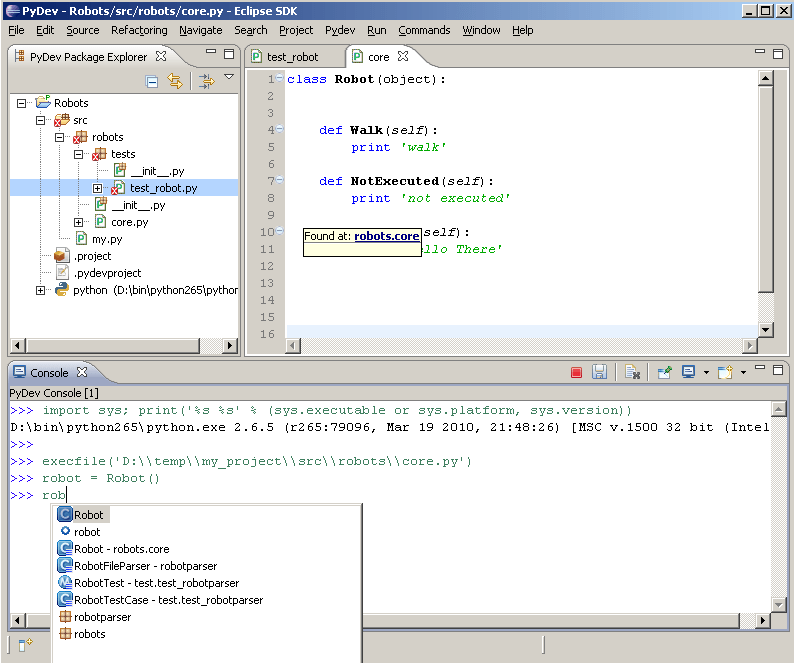Open the Pydev menu
794x663 pixels.
coord(340,30)
